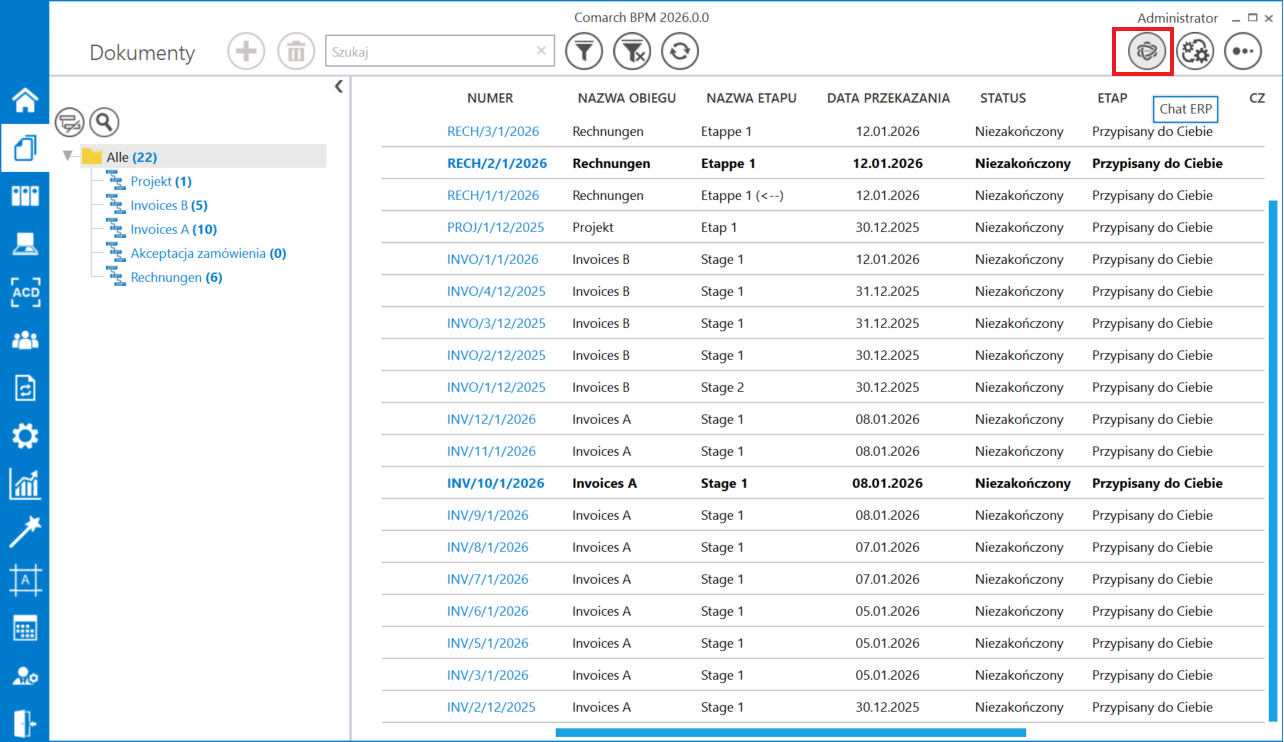This screenshot has width=1284, height=742.
Task: Click the magic wand sidebar icon
Action: tap(25, 532)
